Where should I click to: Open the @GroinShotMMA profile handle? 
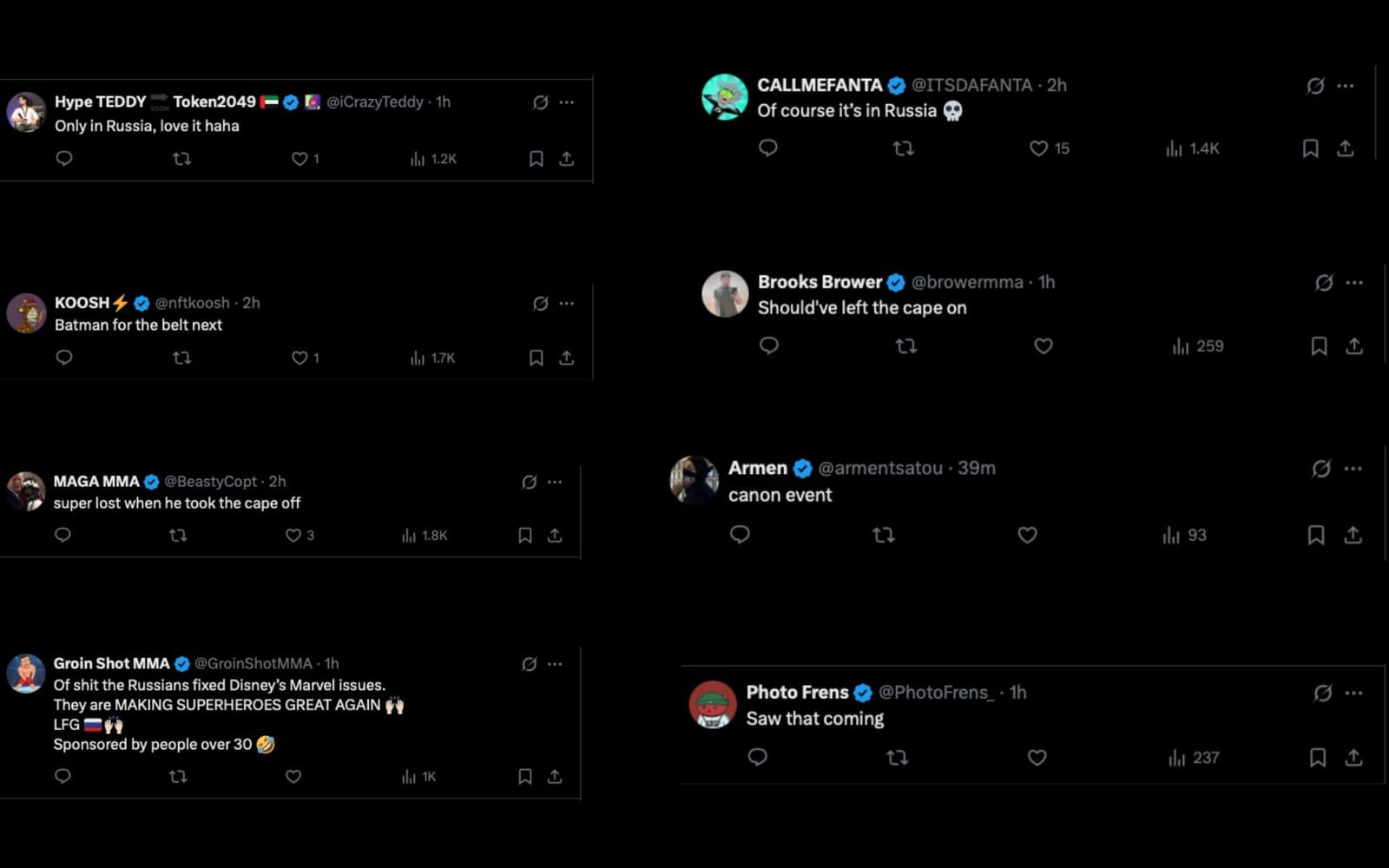pos(253,663)
